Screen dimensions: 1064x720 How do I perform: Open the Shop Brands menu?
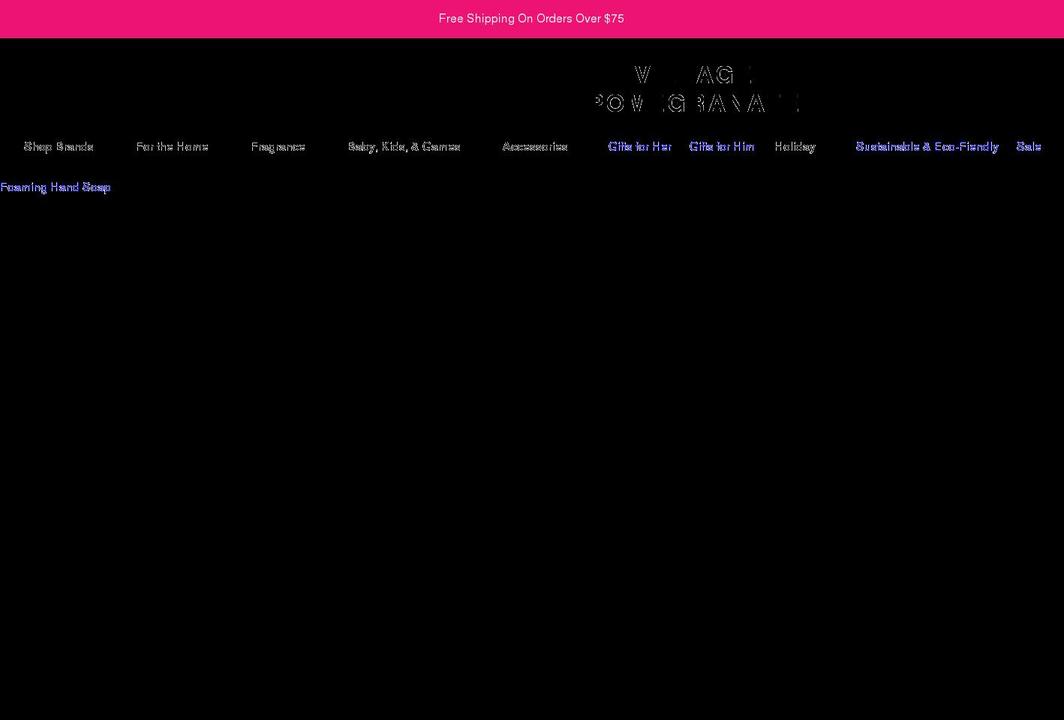point(58,147)
